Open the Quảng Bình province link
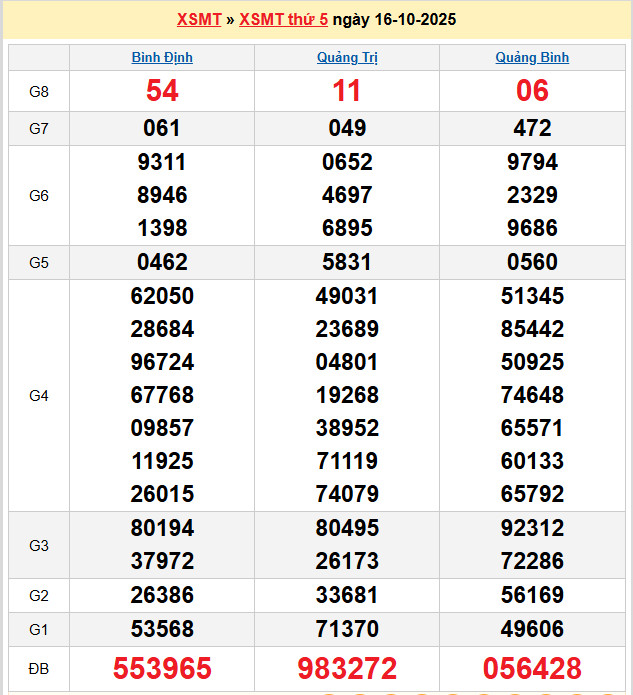Screen dimensions: 633x695 (532, 57)
